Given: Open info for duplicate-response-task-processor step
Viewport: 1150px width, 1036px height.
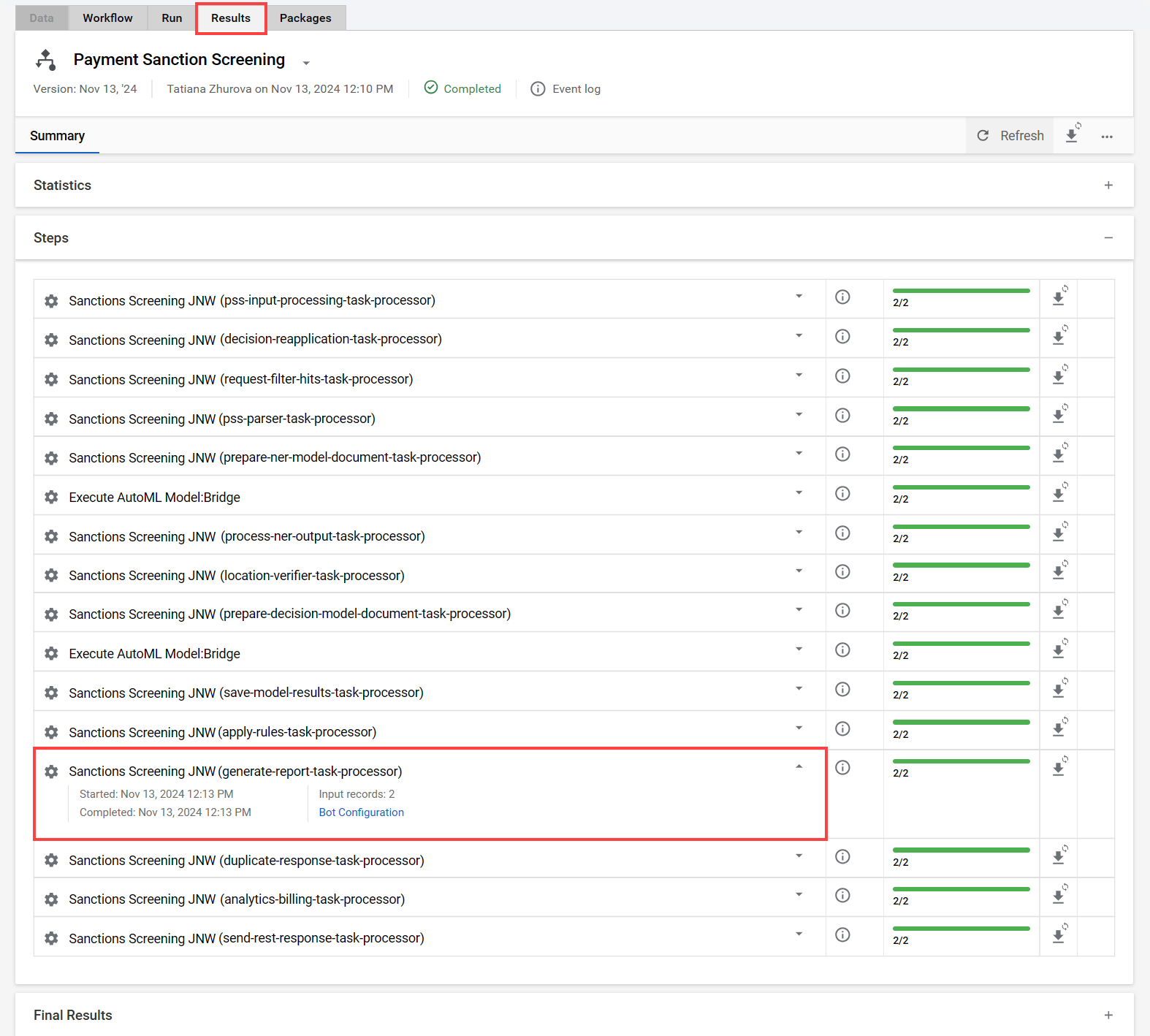Looking at the screenshot, I should coord(842,856).
